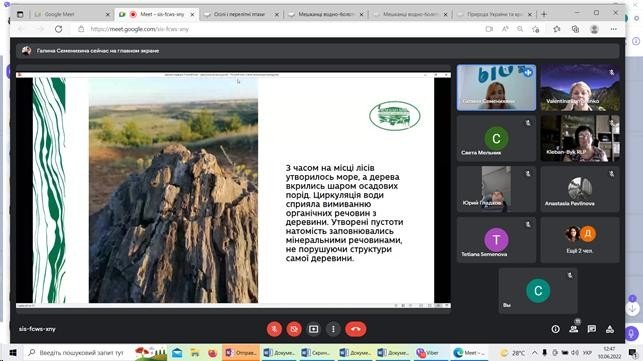The width and height of the screenshot is (643, 361).
Task: Open browser settings ellipsis menu
Action: [613, 29]
